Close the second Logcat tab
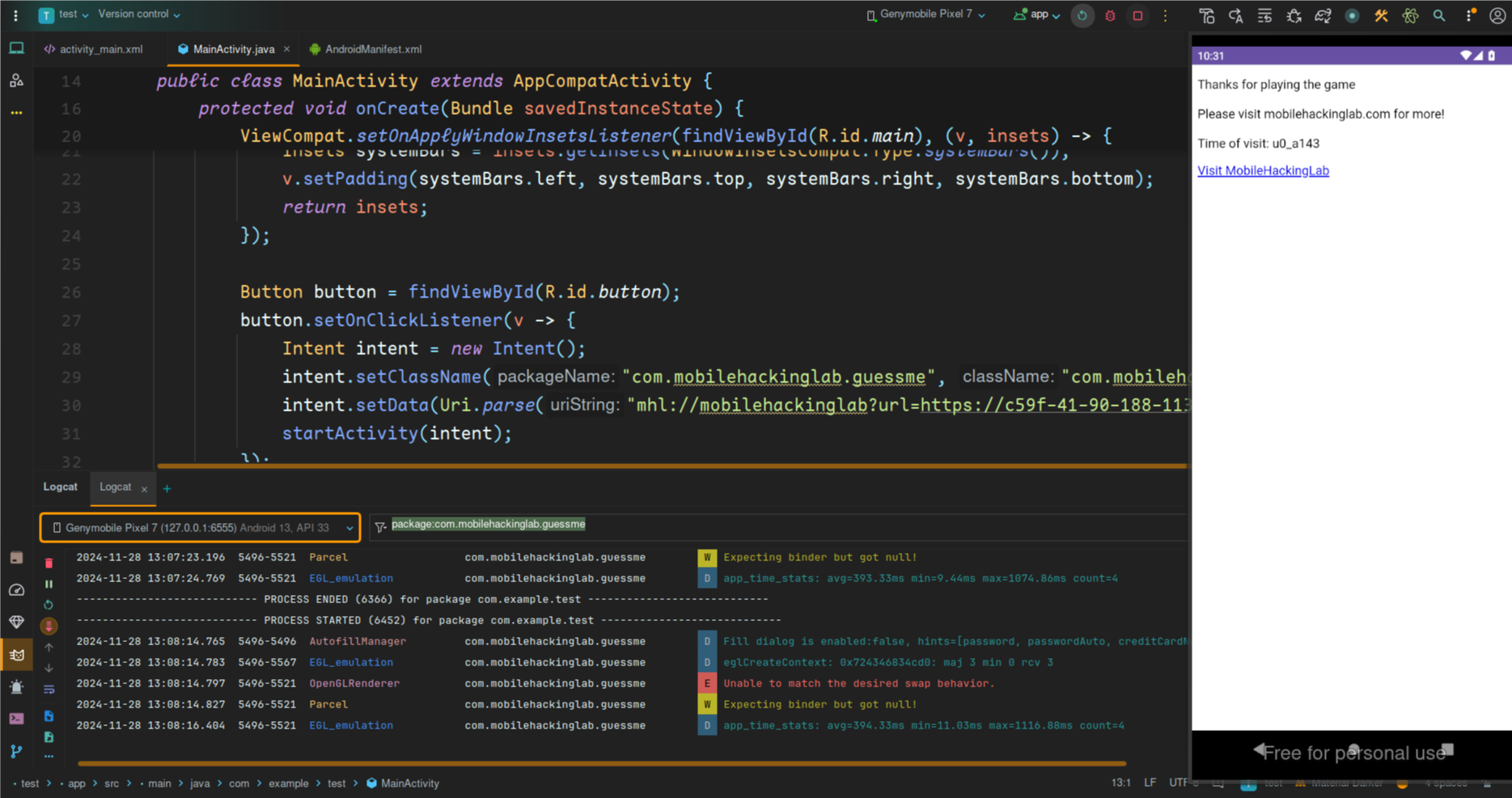This screenshot has width=1512, height=798. point(144,488)
